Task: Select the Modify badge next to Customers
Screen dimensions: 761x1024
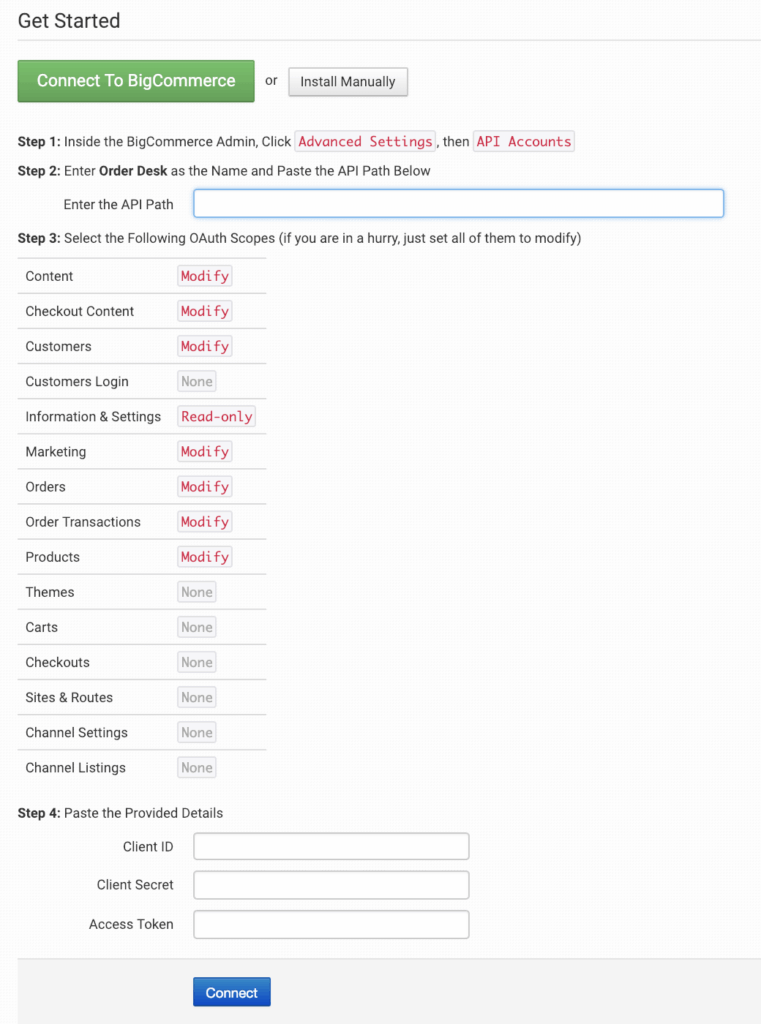Action: point(205,346)
